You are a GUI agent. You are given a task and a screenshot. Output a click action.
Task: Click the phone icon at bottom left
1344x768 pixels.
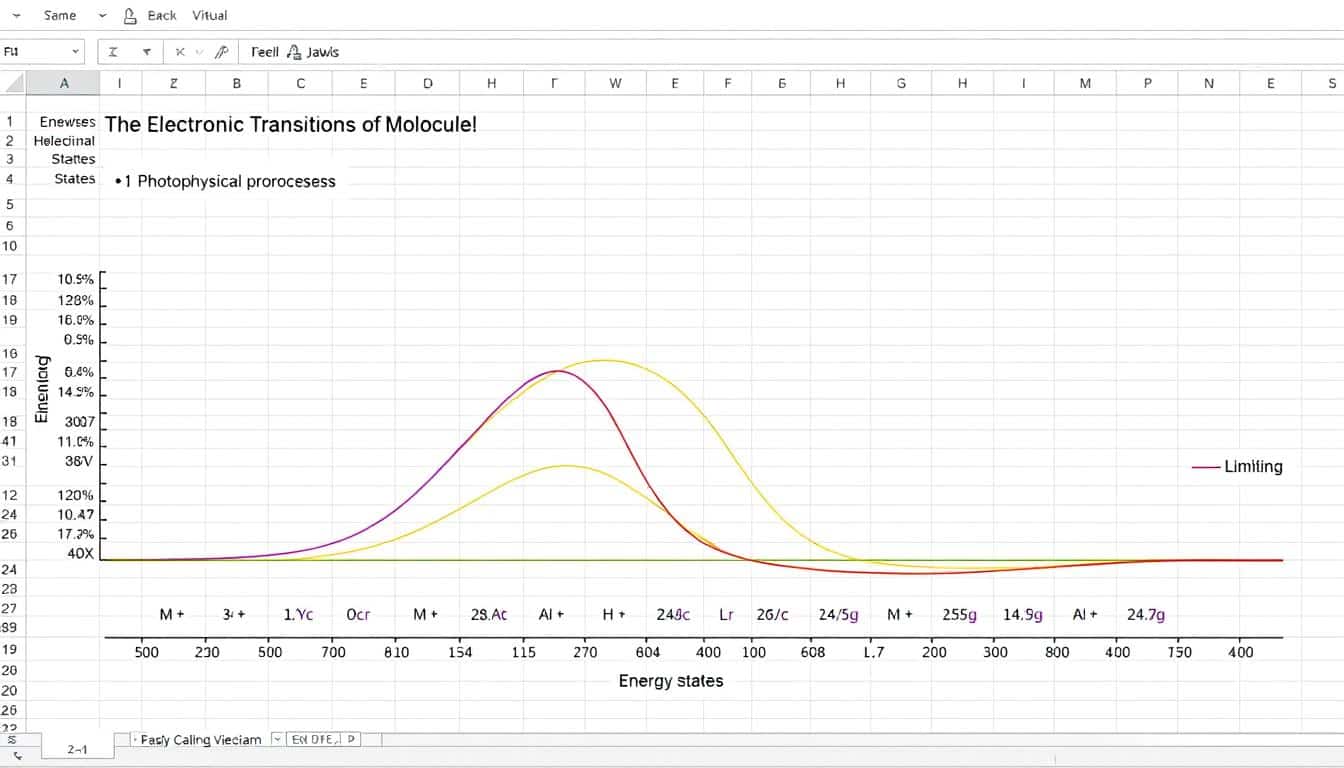point(16,755)
